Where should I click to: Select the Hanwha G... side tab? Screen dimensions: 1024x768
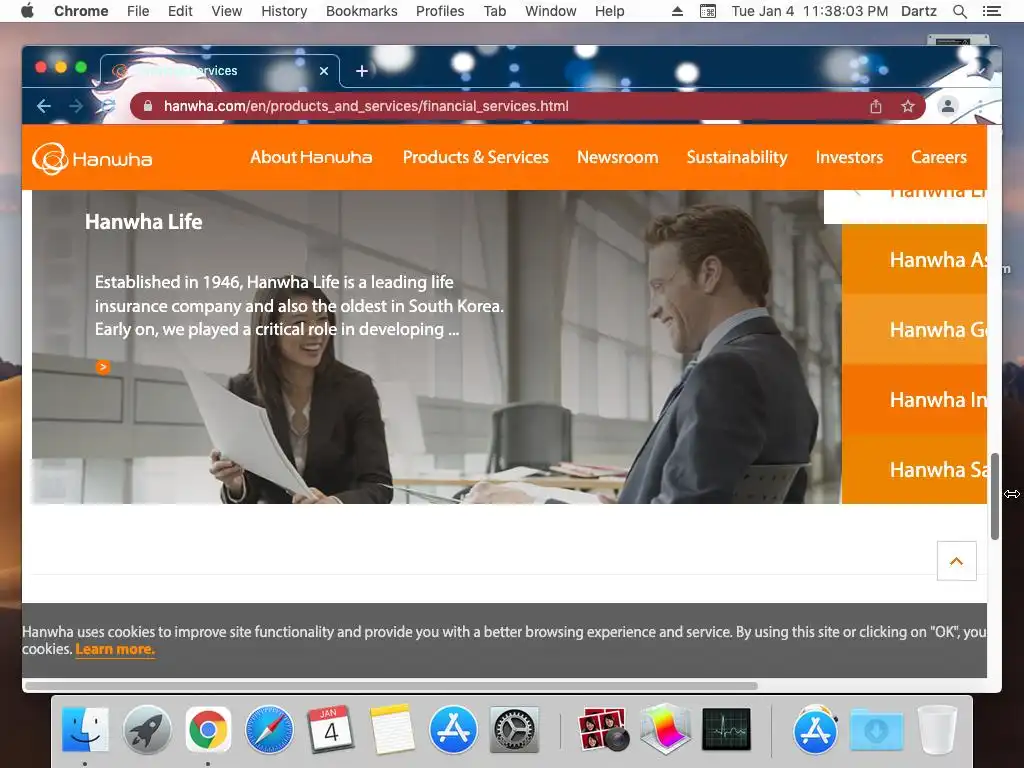point(914,329)
